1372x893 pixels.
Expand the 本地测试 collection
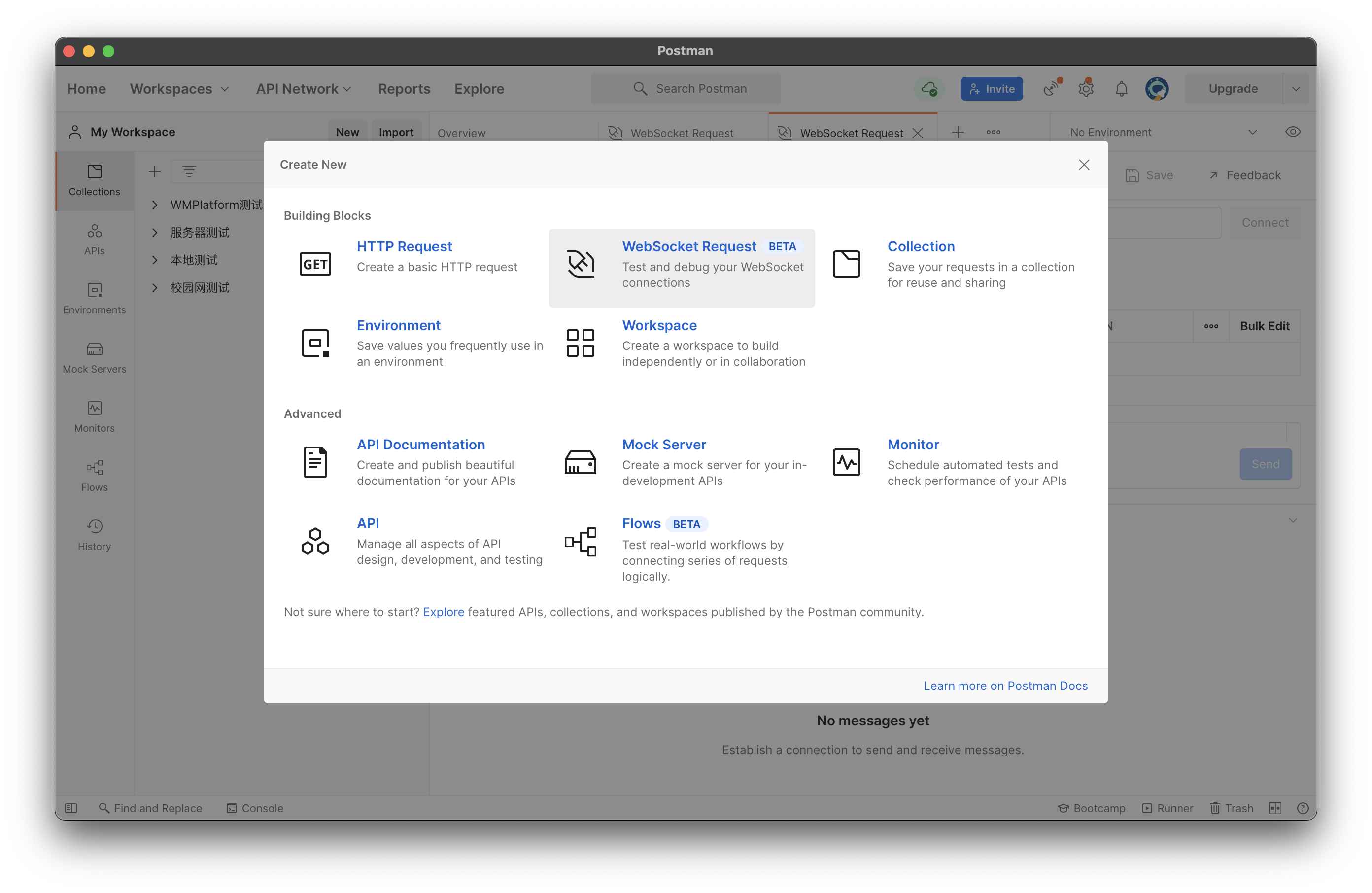point(154,260)
